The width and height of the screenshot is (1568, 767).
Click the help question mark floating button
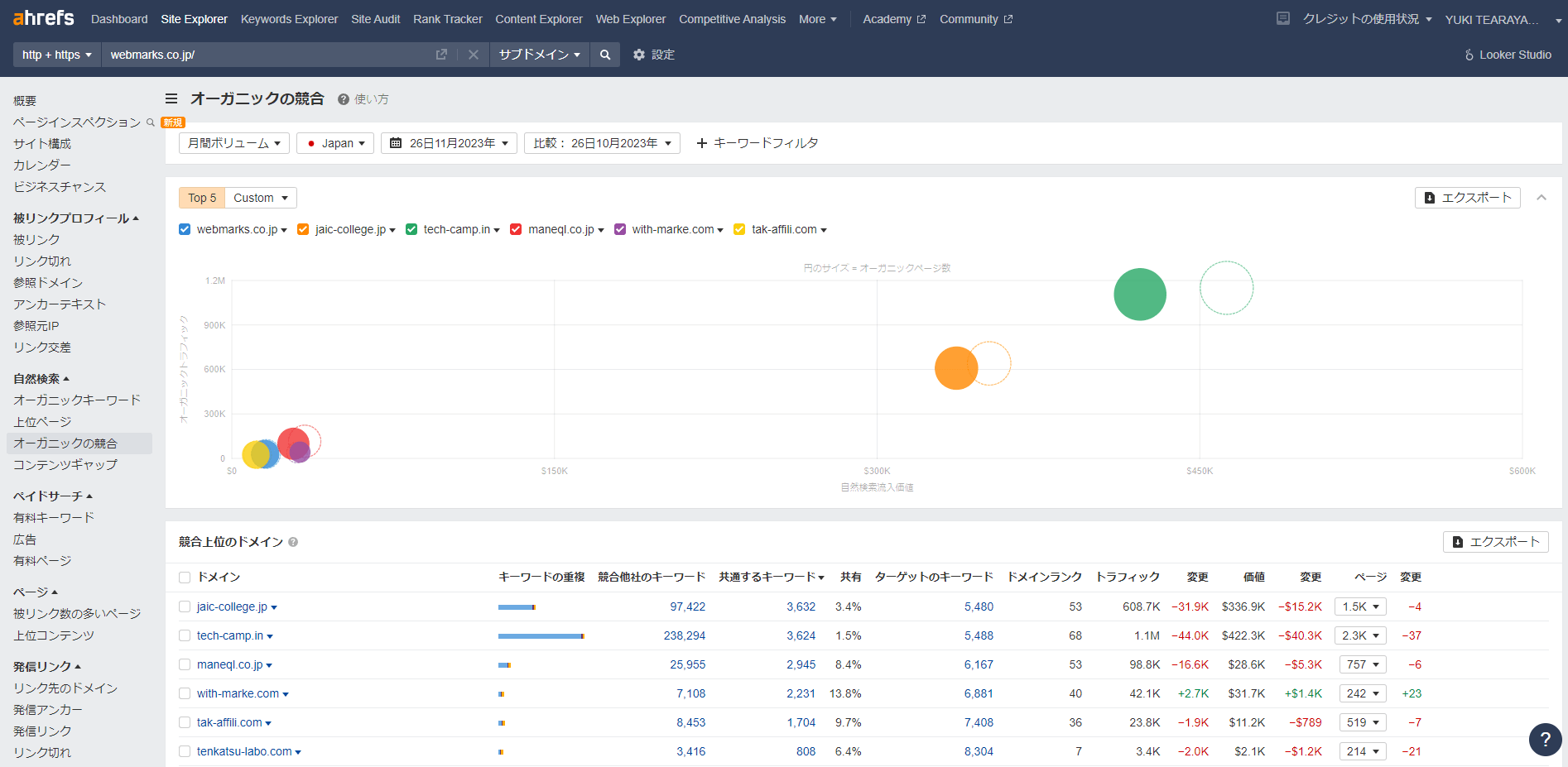click(x=1544, y=739)
